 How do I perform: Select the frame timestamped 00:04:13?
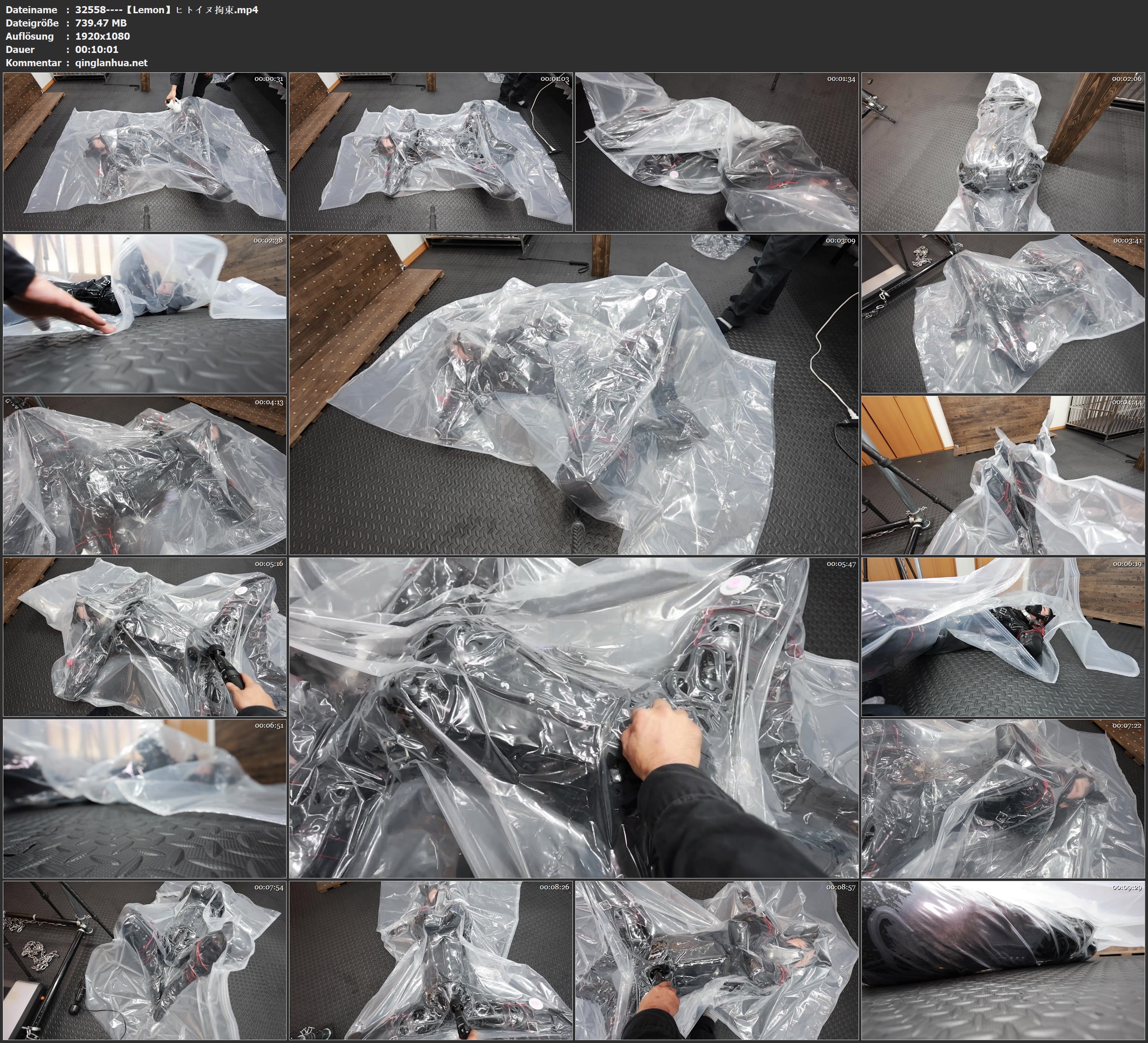[x=145, y=475]
